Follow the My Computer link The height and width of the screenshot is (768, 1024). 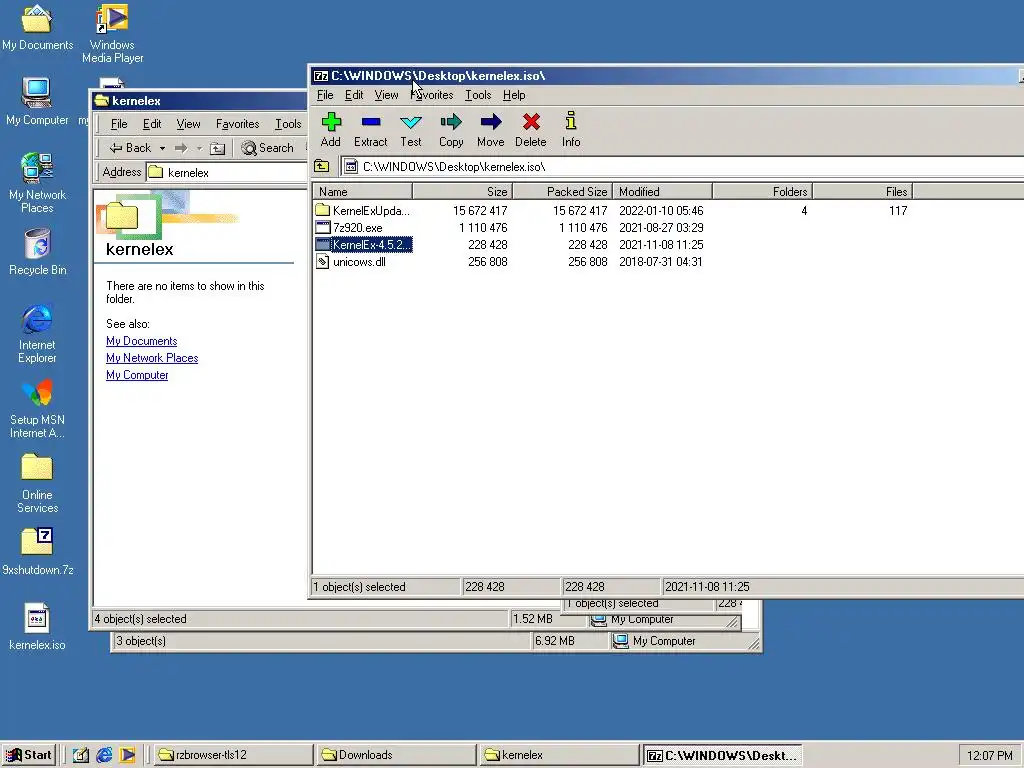[136, 375]
